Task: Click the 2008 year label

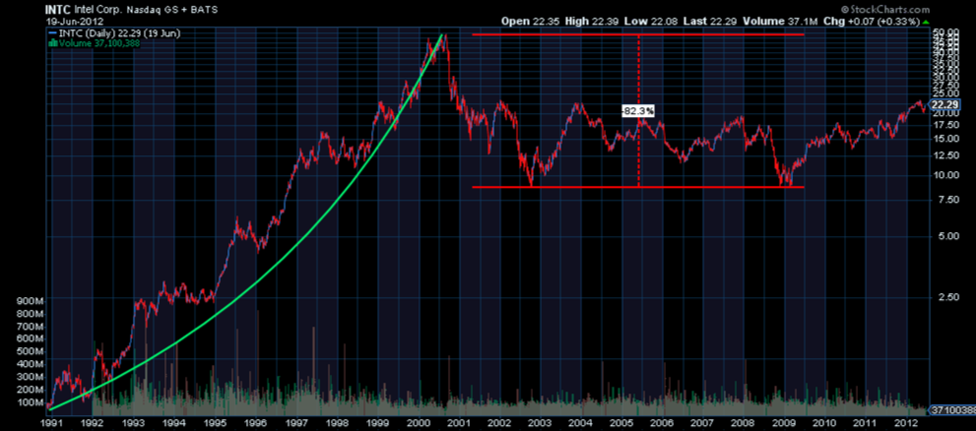Action: coord(743,423)
